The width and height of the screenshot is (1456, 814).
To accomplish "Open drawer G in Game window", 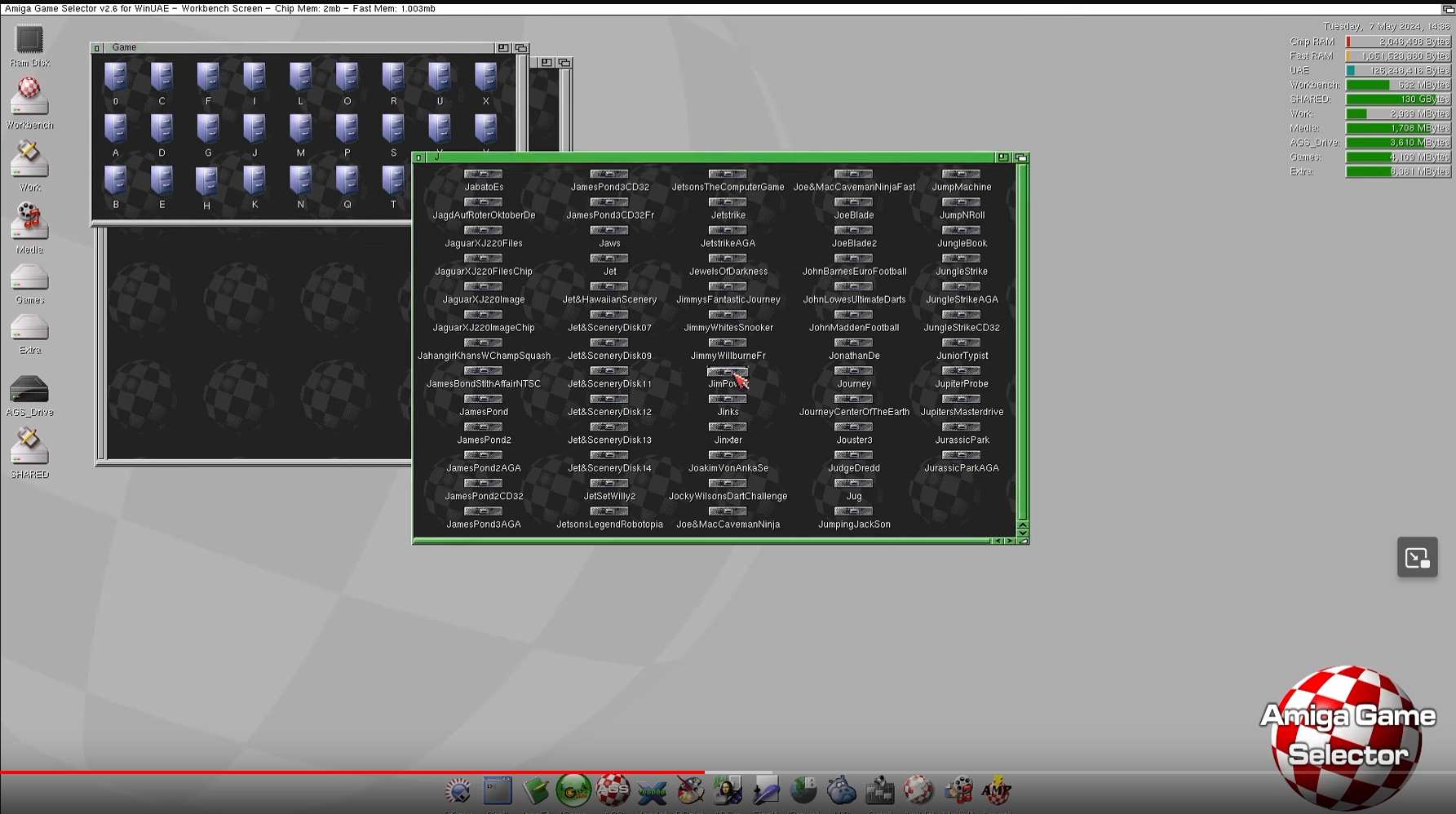I will coord(208,135).
